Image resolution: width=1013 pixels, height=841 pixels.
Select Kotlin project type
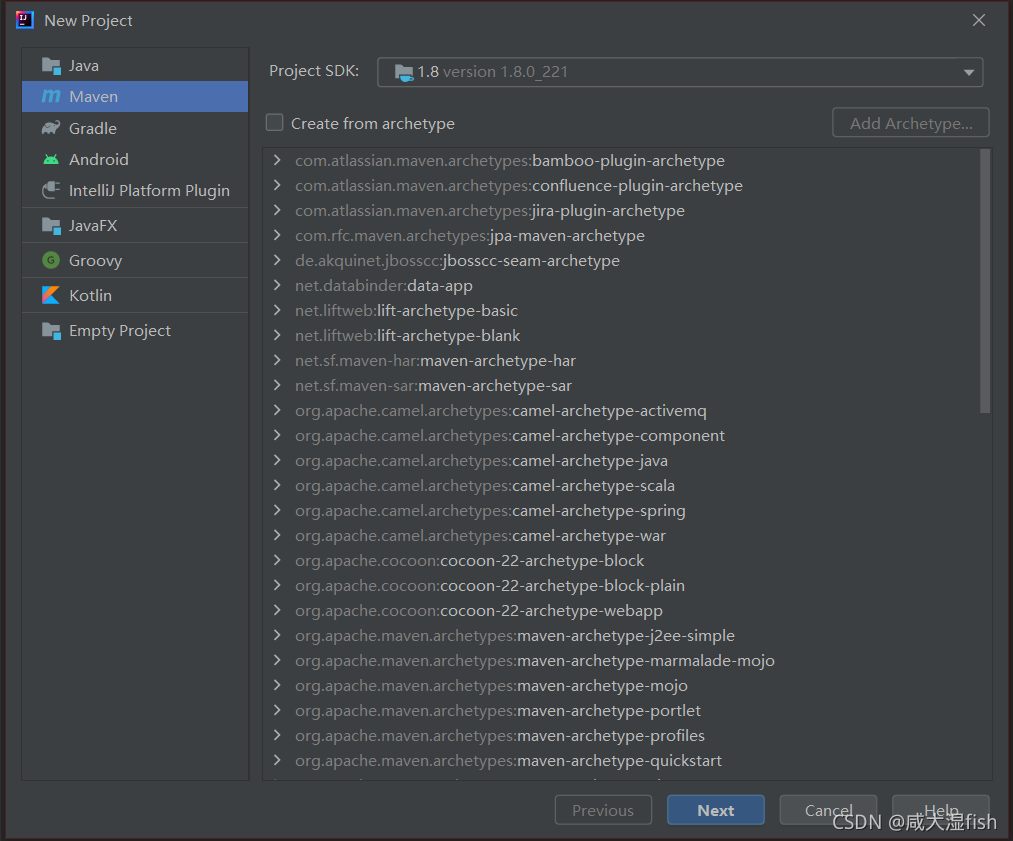tap(135, 295)
